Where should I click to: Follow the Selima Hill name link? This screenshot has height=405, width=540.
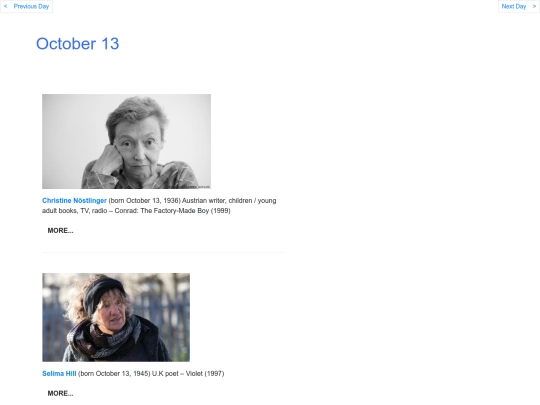click(59, 373)
